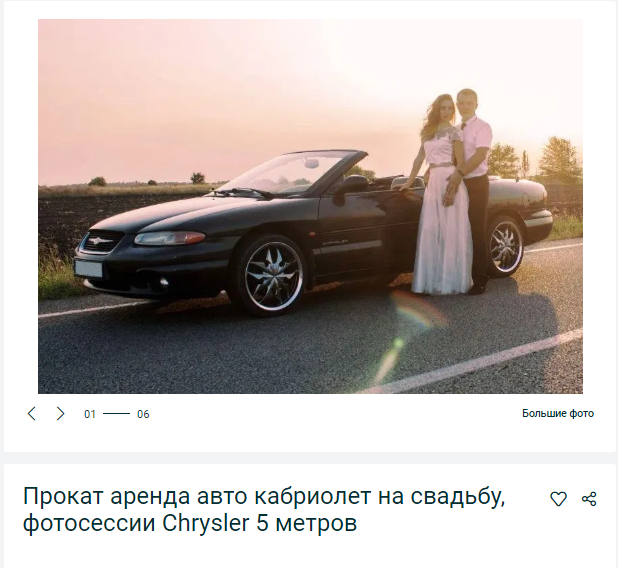
Task: Add the listing to favorites with the heart icon
Action: pos(558,499)
